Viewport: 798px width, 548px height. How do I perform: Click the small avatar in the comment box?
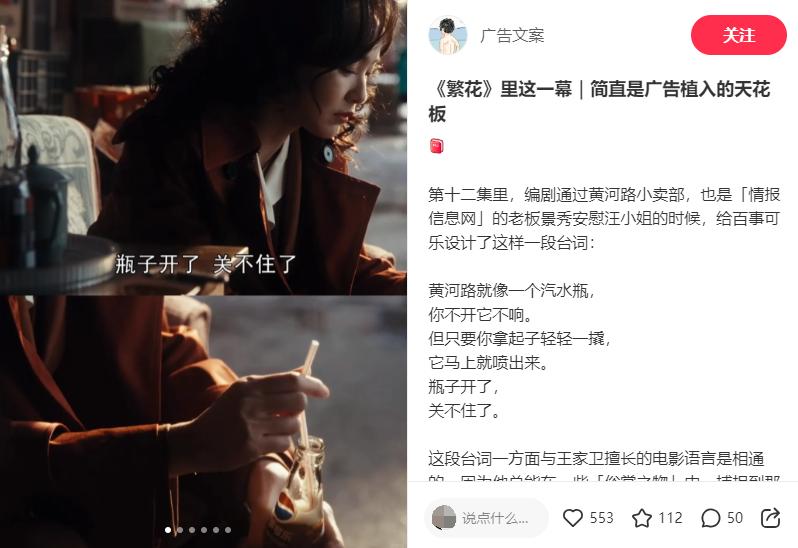(444, 518)
